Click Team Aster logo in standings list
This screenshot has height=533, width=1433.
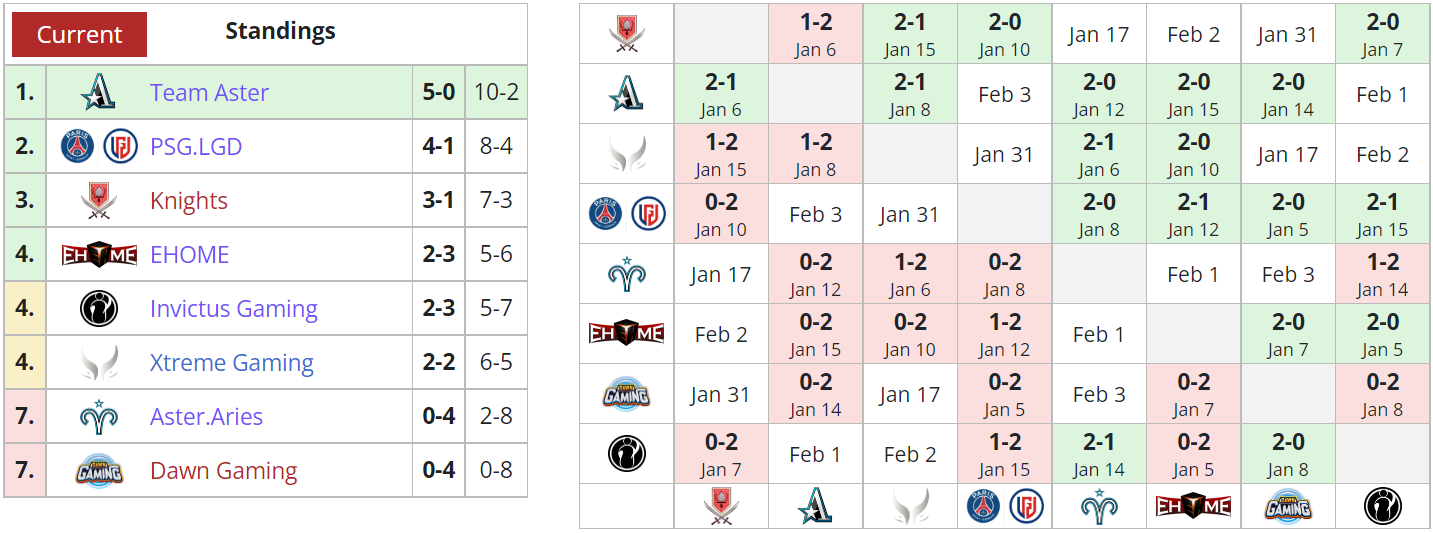tap(98, 93)
